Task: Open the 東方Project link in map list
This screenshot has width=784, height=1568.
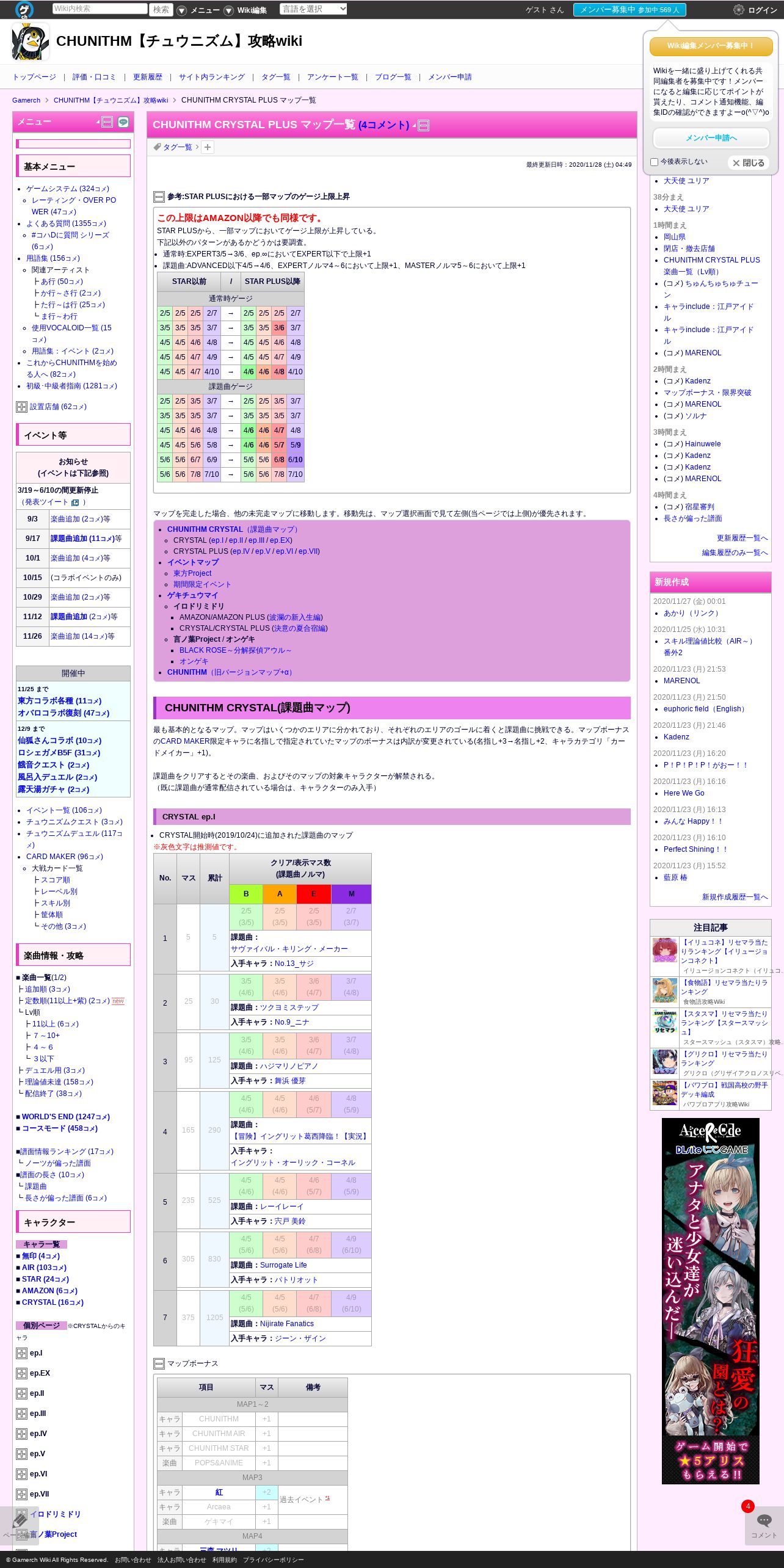Action: [x=192, y=573]
